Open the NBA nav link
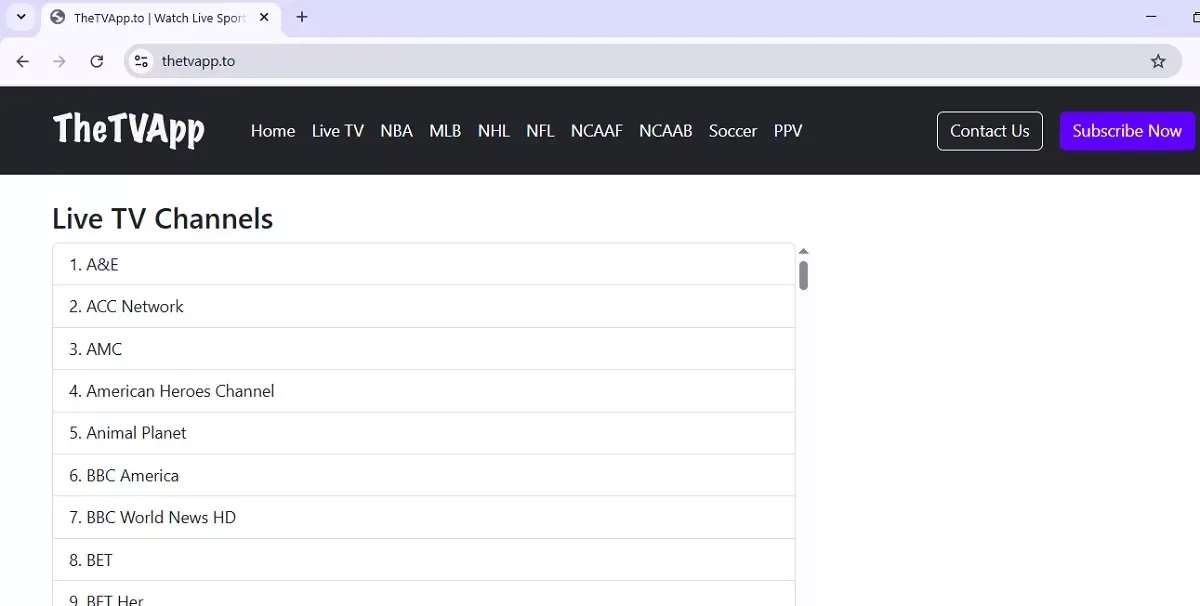1200x606 pixels. [x=396, y=131]
